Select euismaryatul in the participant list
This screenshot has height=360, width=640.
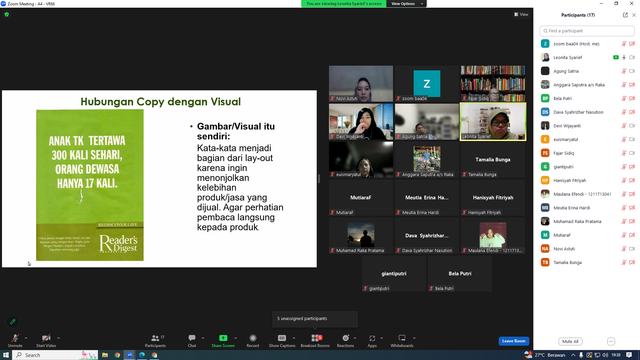pyautogui.click(x=587, y=140)
